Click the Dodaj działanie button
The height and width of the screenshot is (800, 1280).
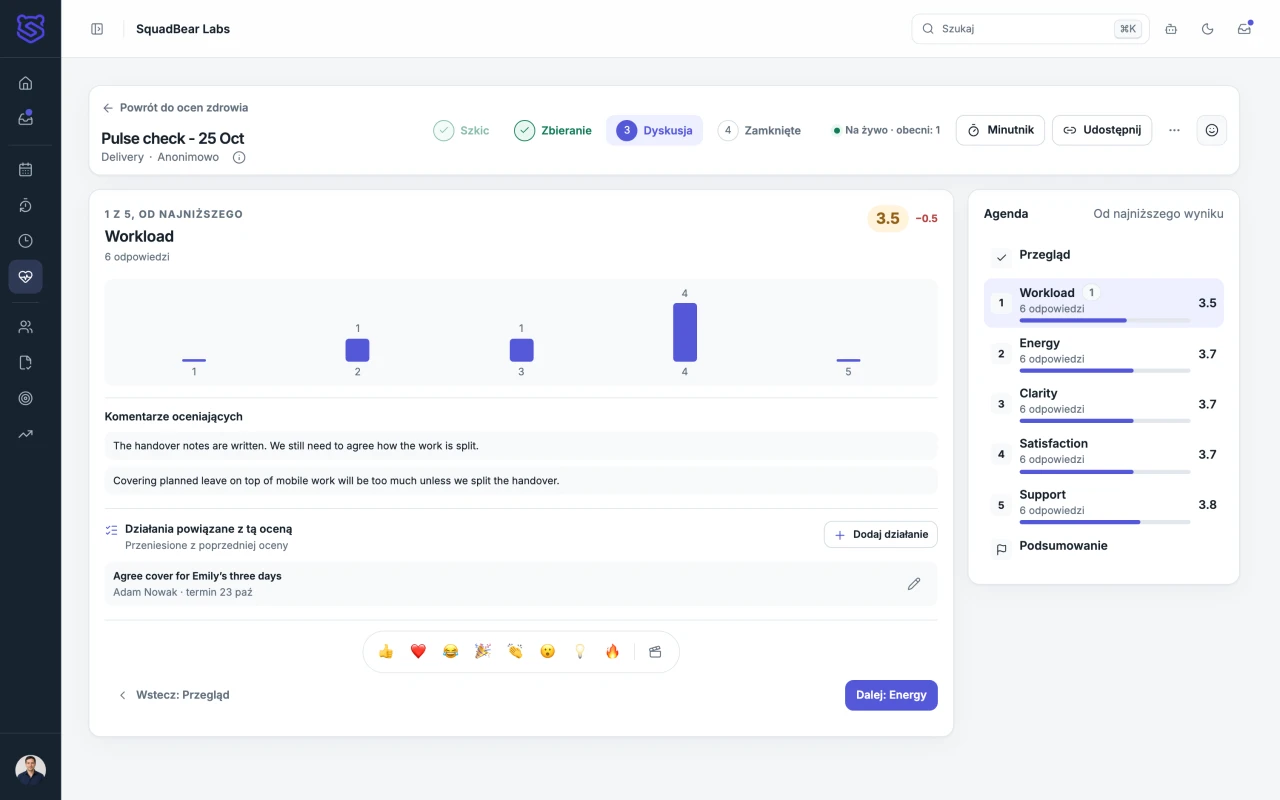click(x=881, y=535)
